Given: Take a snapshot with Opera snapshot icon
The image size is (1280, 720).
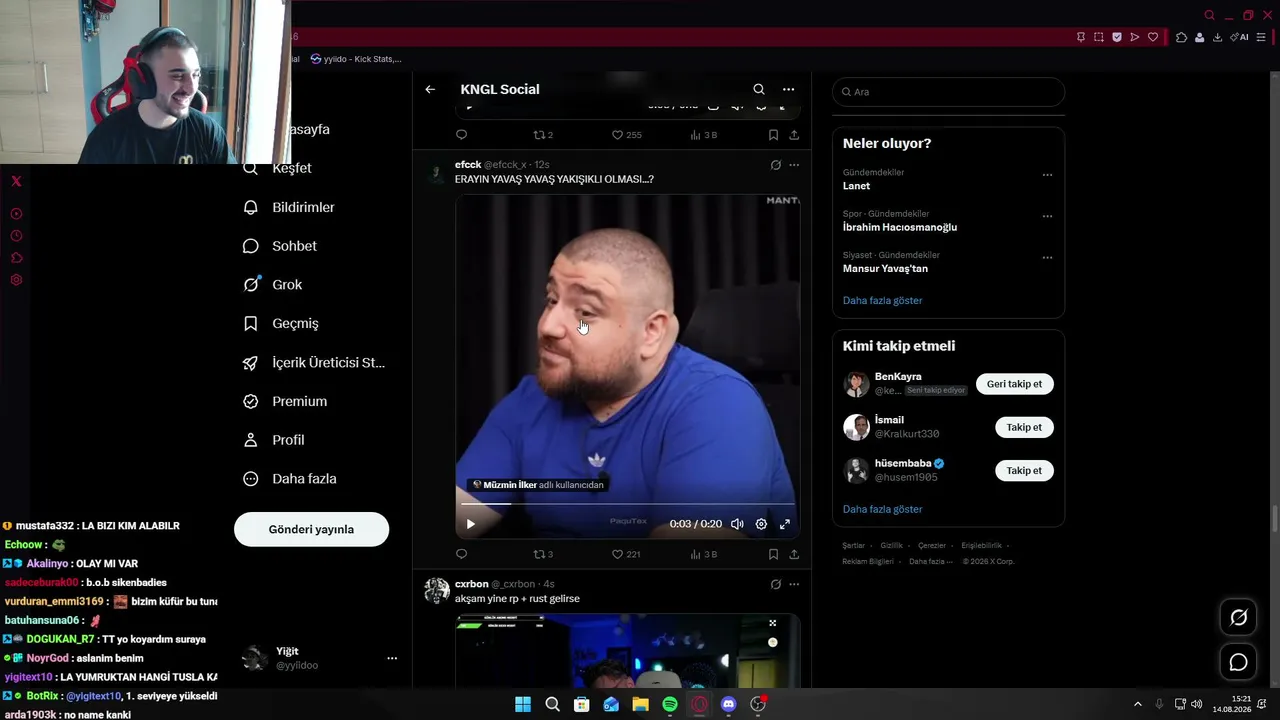Looking at the screenshot, I should [x=1099, y=37].
